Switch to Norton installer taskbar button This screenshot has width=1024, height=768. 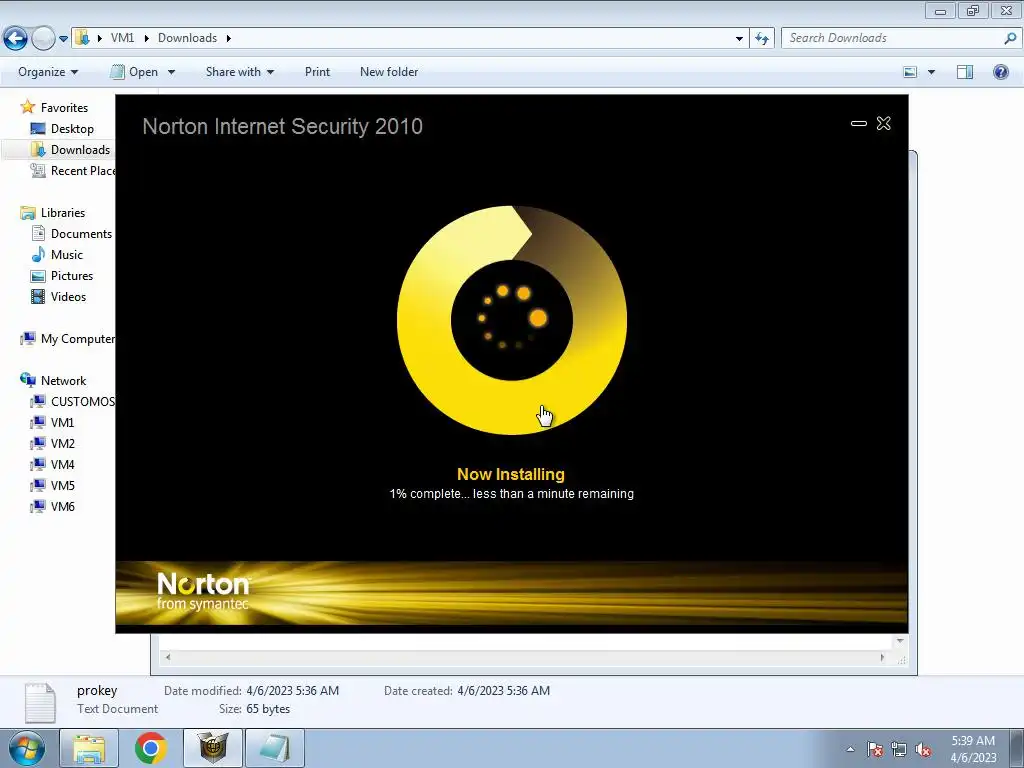[x=213, y=748]
